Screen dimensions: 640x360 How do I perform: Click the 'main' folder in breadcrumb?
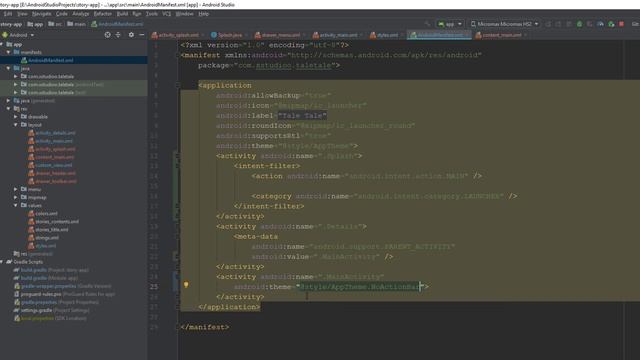(76, 24)
